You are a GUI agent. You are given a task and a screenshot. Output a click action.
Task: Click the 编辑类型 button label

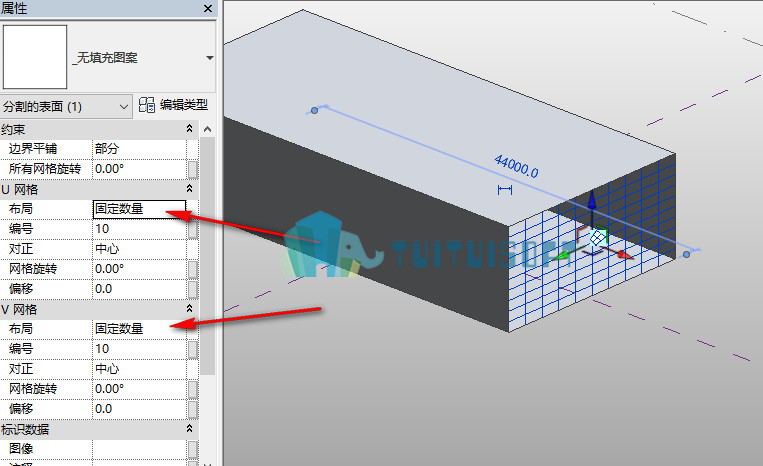click(183, 105)
